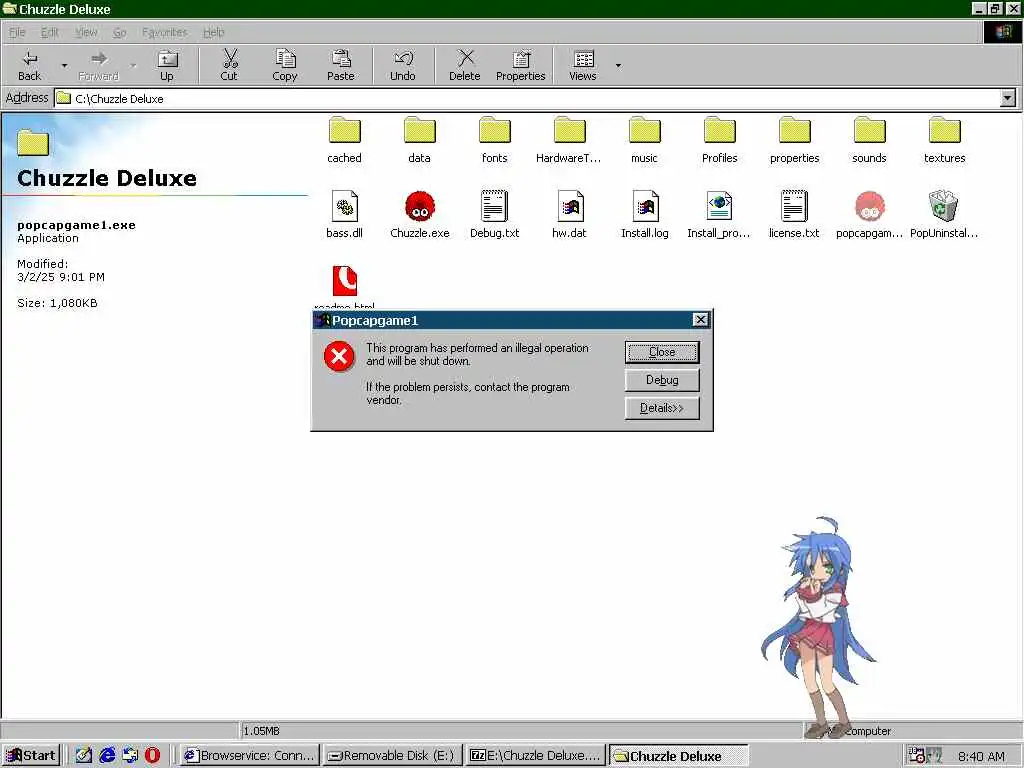This screenshot has height=768, width=1024.
Task: Go up one folder with Up
Action: point(167,65)
